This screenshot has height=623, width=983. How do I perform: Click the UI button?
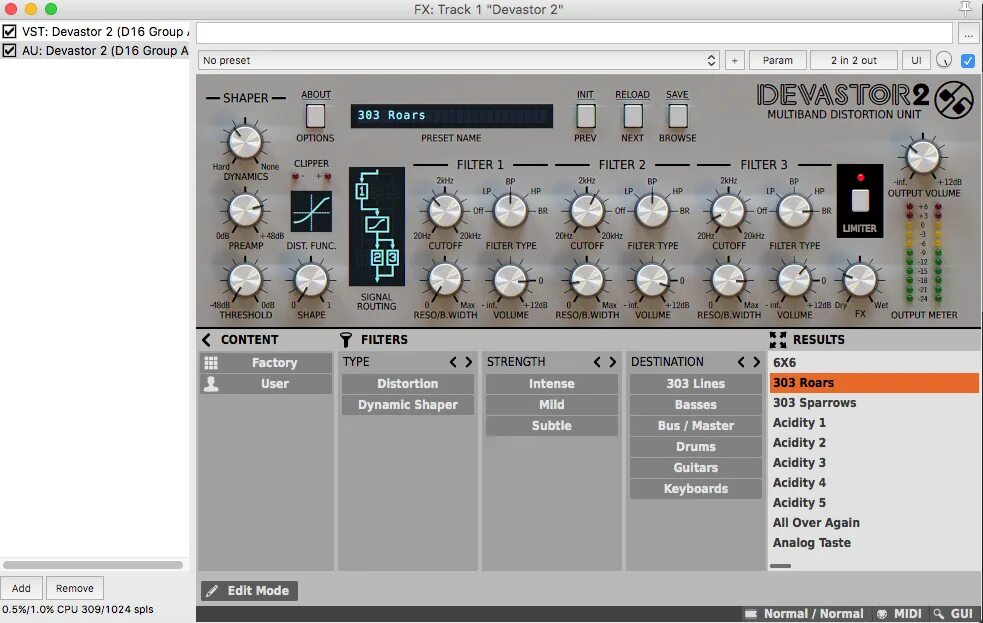[917, 60]
